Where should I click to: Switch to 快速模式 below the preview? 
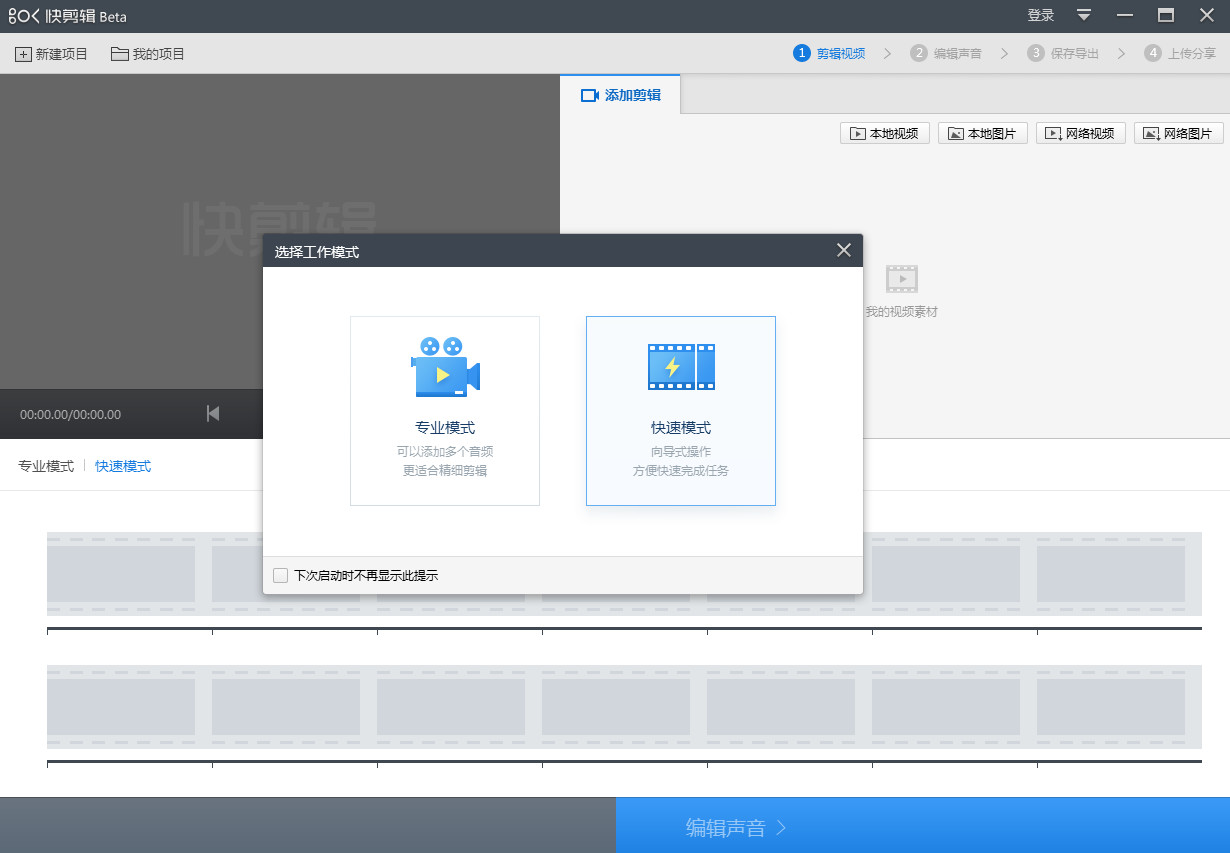[x=123, y=466]
